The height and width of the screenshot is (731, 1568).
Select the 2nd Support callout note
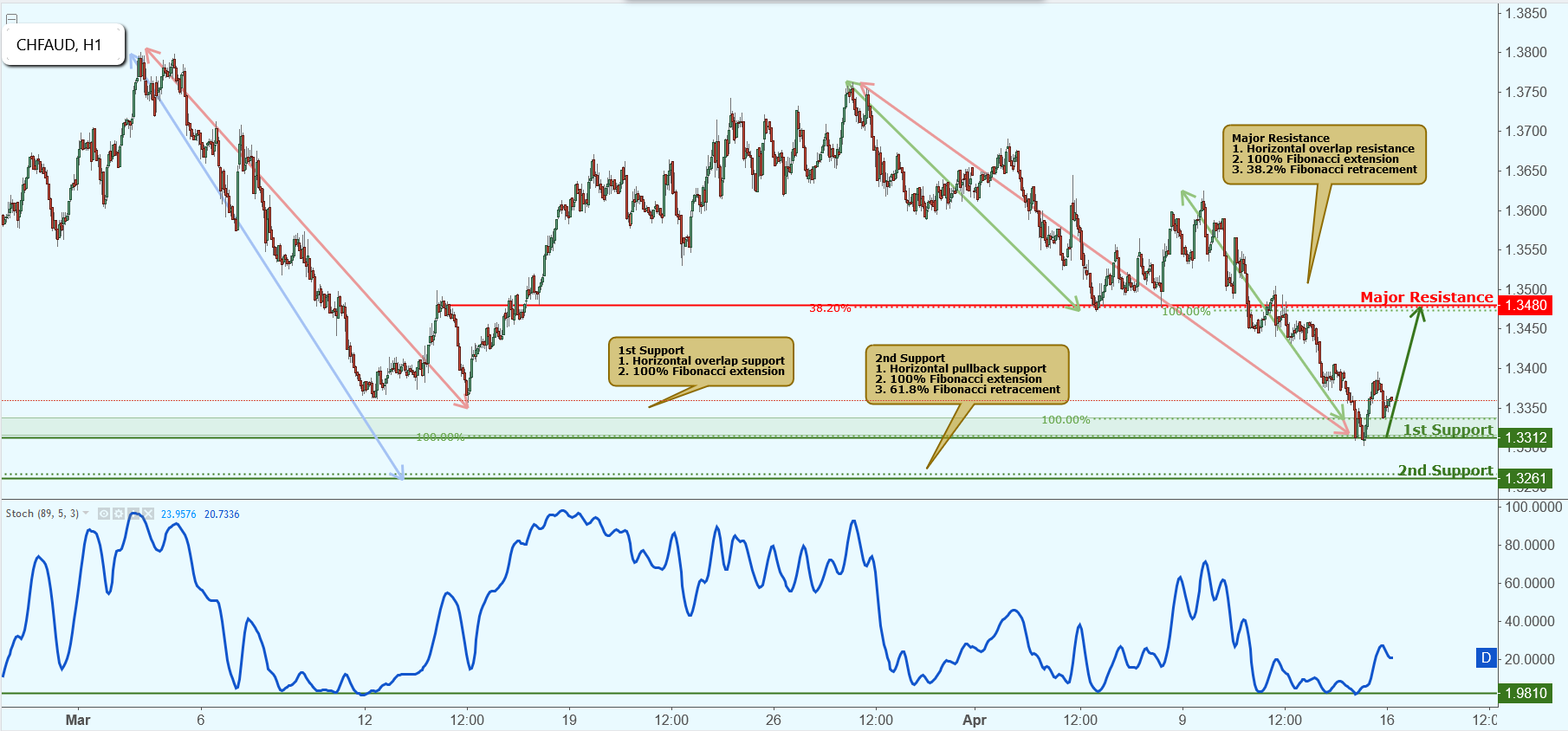point(967,374)
